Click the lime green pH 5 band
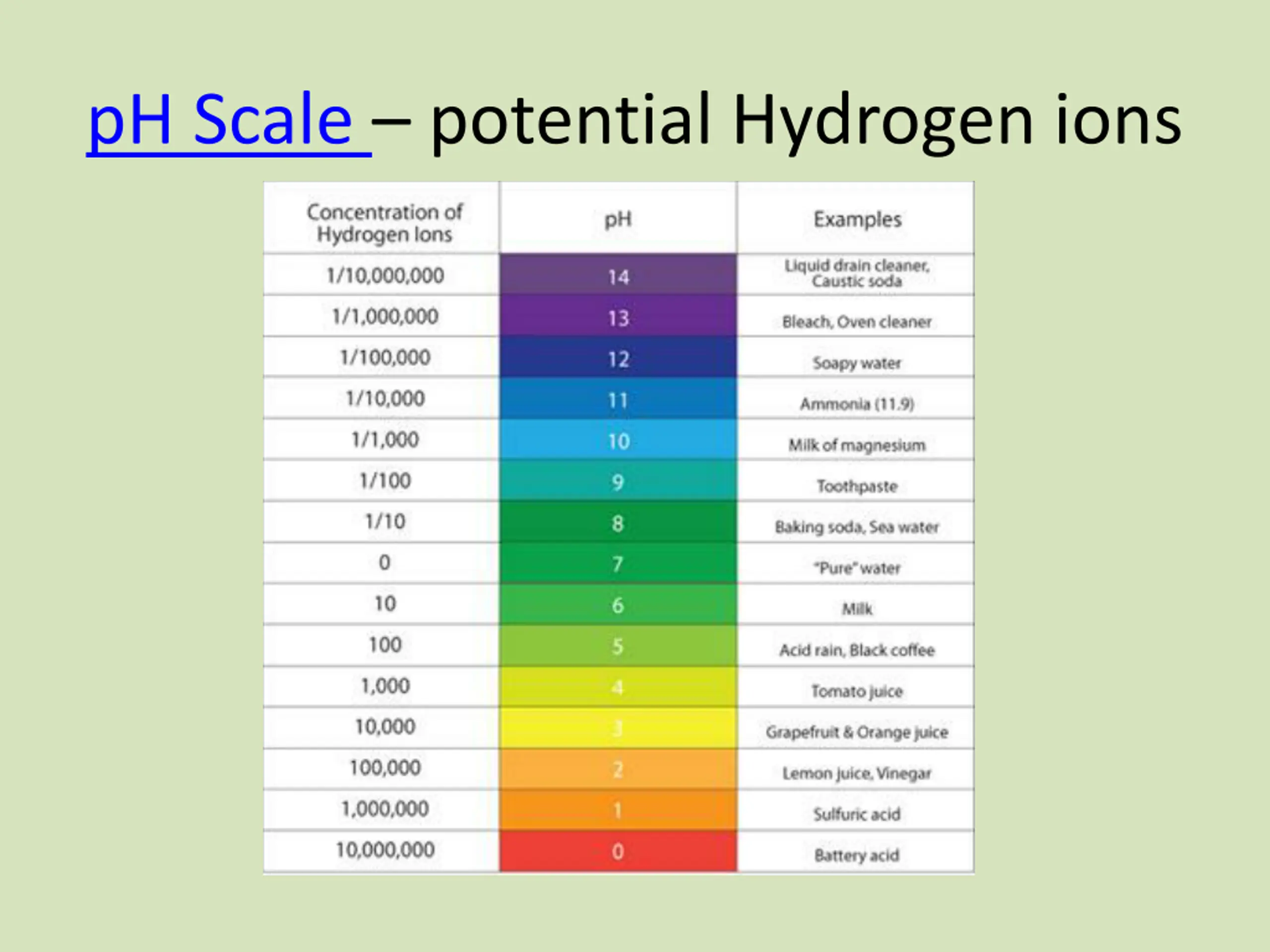 coord(618,646)
